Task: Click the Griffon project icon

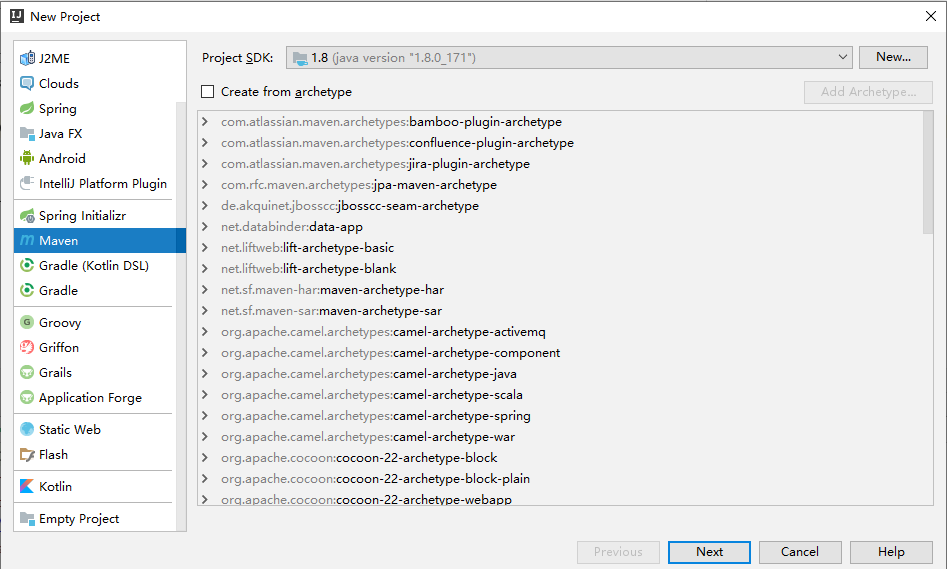Action: click(27, 348)
